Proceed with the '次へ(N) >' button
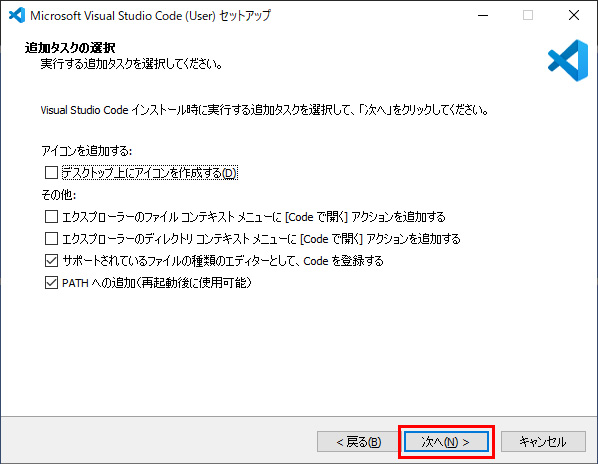Screen dimensions: 598x464 446,442
